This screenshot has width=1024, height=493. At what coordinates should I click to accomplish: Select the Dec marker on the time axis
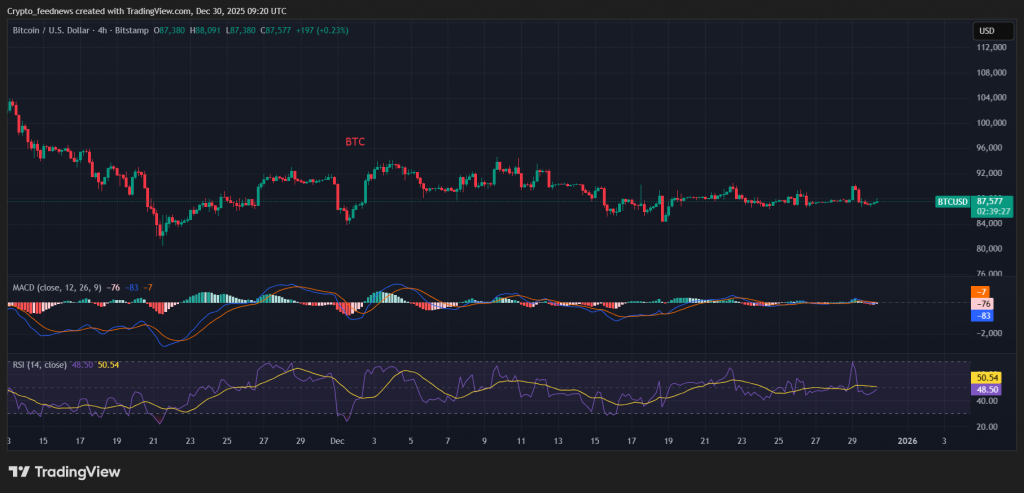[337, 440]
